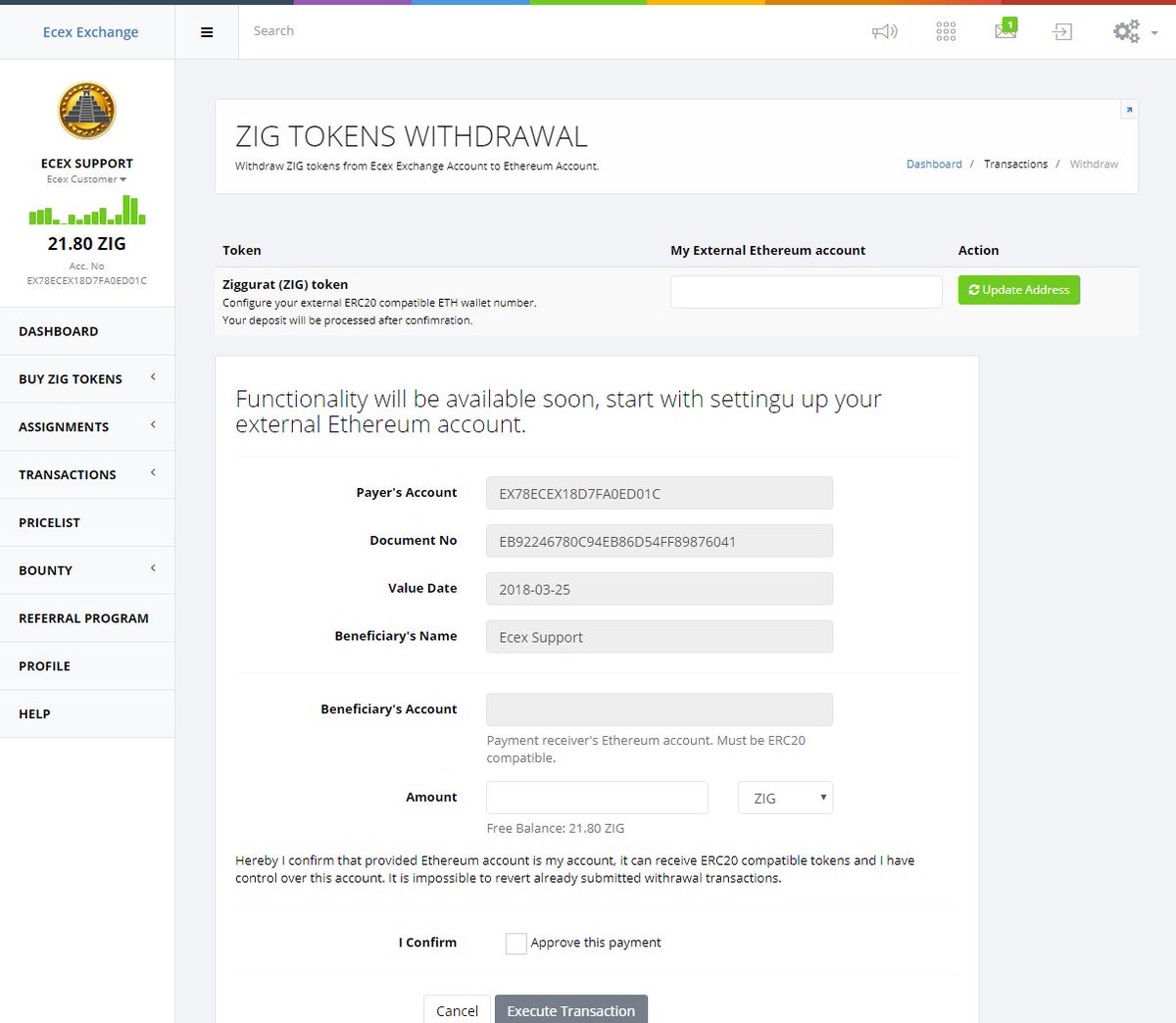Expand the panel using corner arrow icon
Screen dimensions: 1176x1023
tap(1129, 110)
